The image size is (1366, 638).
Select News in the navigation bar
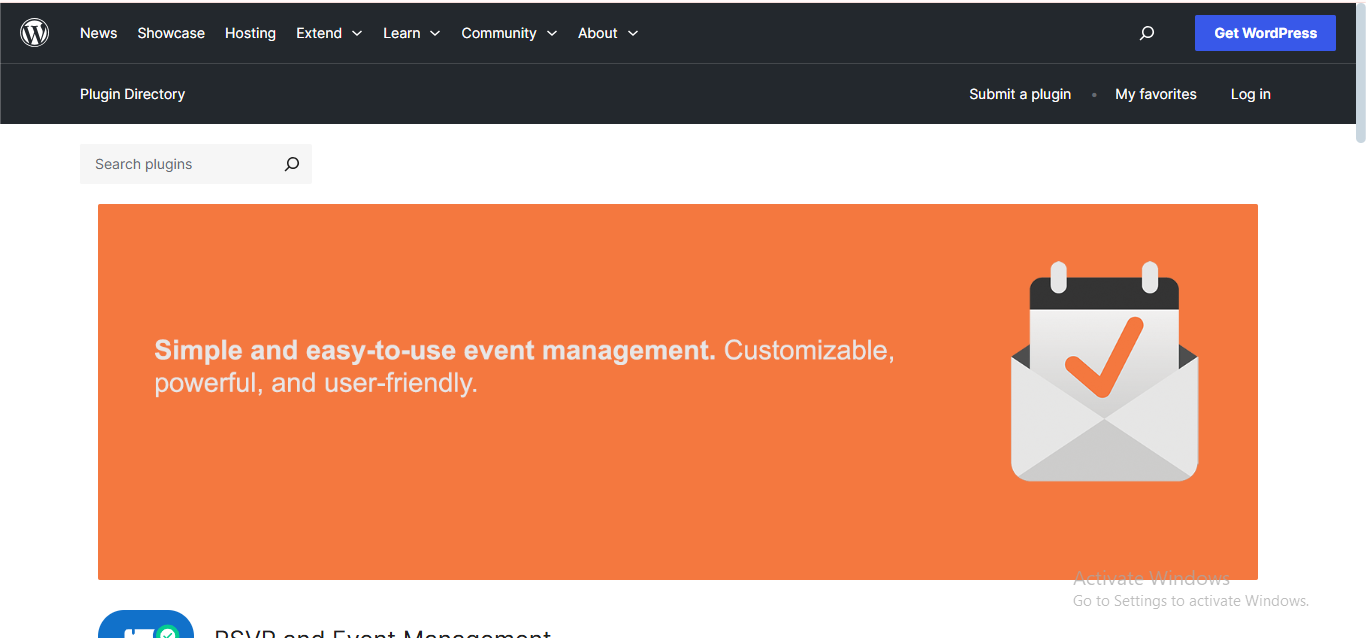click(98, 32)
